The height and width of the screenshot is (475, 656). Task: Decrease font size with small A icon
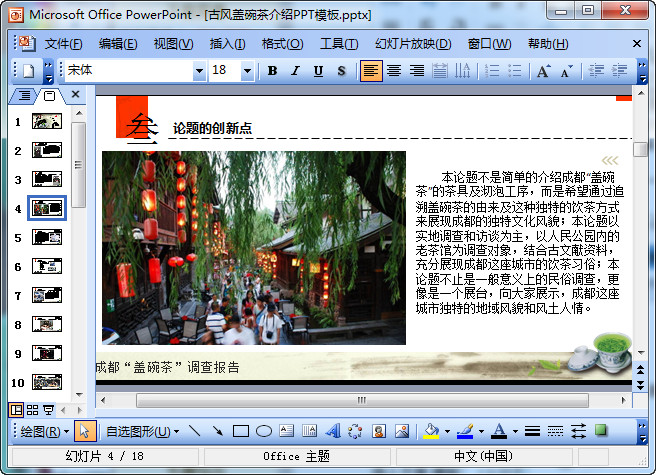point(566,71)
